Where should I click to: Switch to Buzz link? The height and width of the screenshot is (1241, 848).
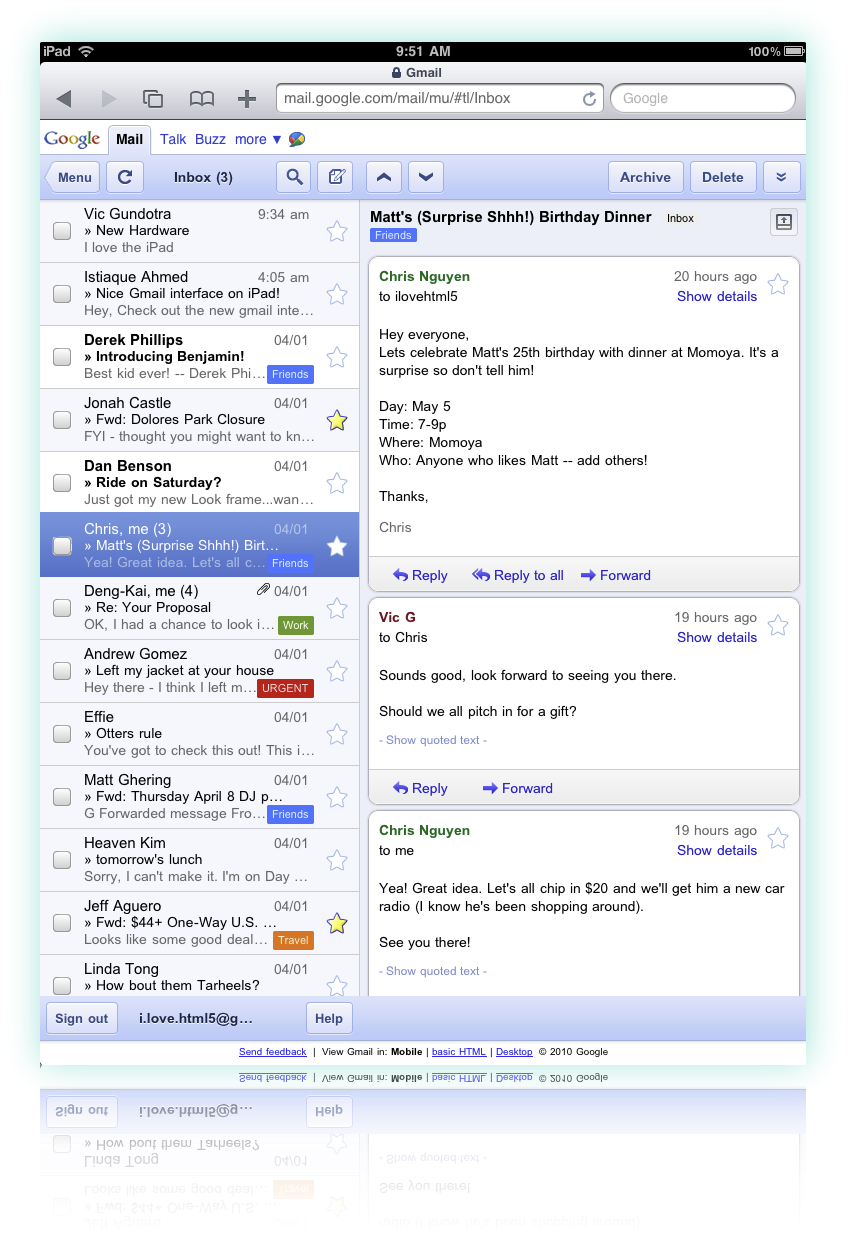coord(210,139)
